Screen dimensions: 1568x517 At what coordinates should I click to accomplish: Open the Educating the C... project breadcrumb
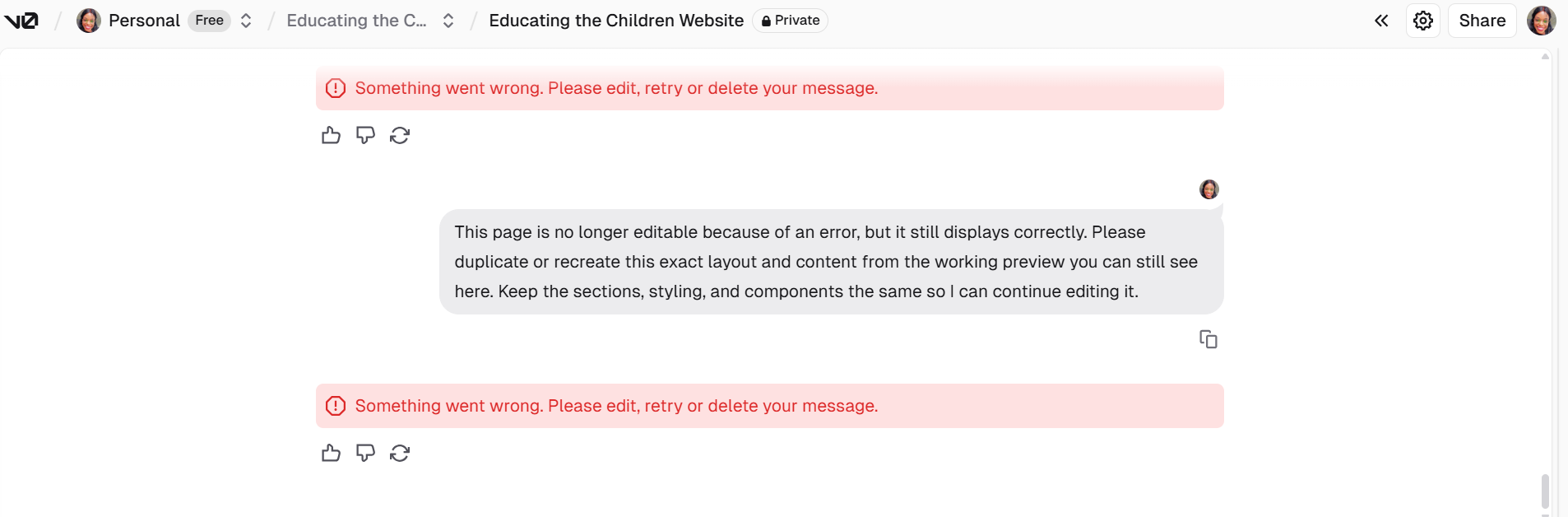pos(356,21)
